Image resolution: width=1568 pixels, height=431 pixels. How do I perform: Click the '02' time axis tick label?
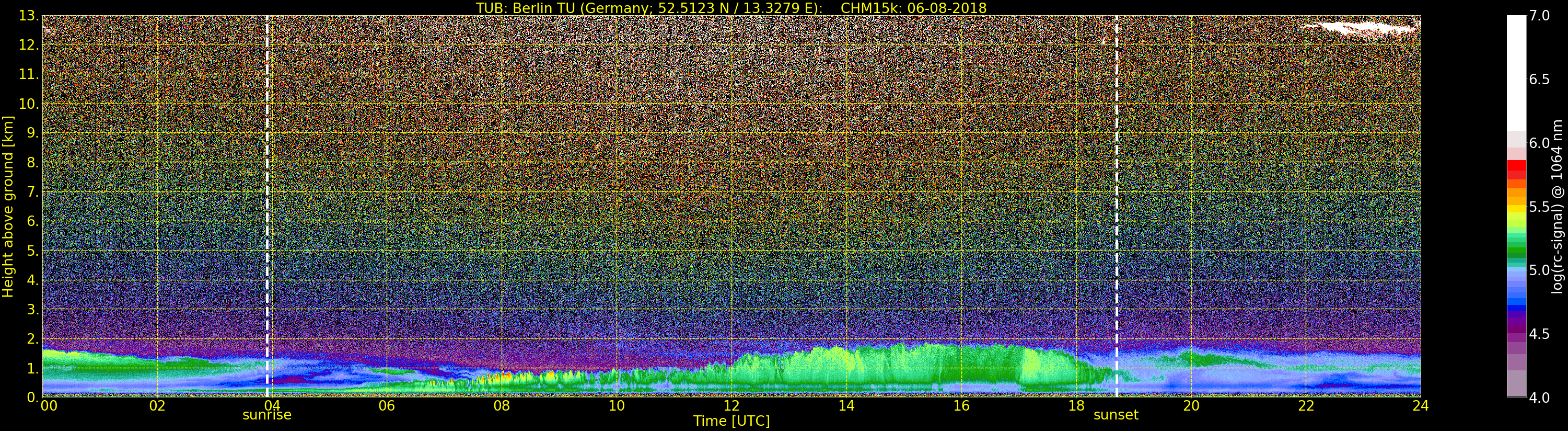tap(157, 406)
